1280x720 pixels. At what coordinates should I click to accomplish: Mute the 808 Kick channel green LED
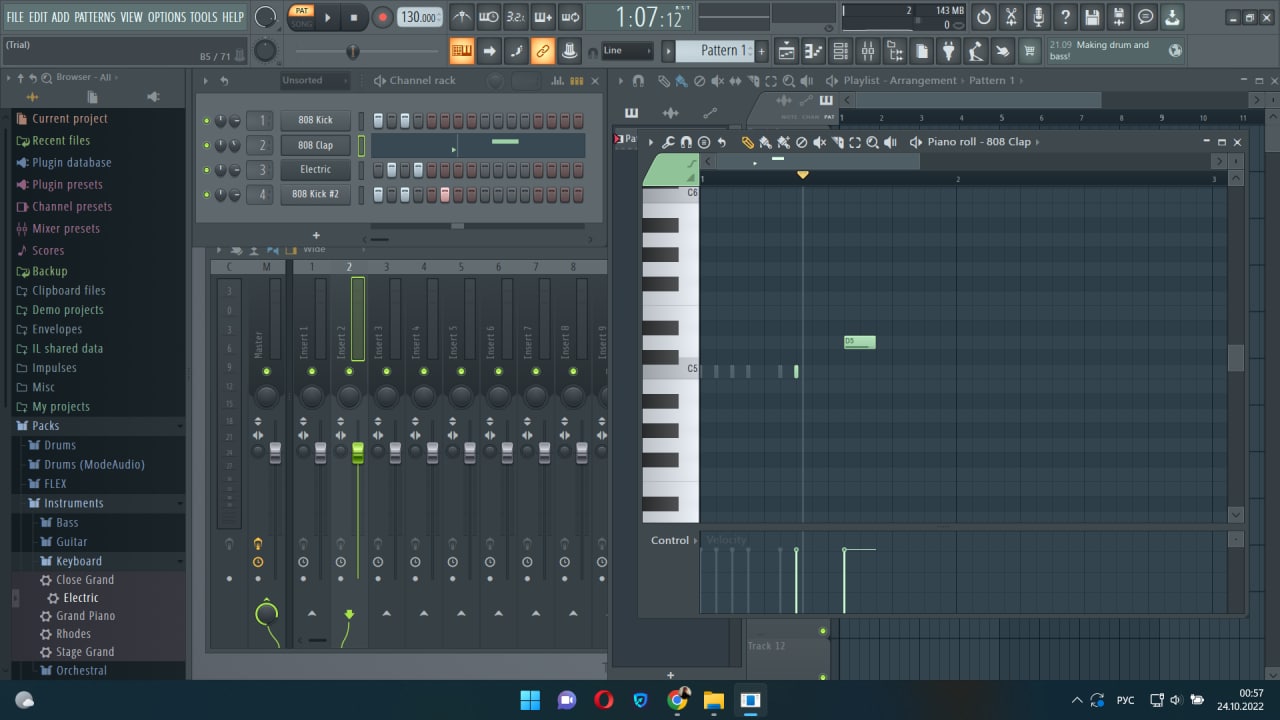click(x=207, y=121)
